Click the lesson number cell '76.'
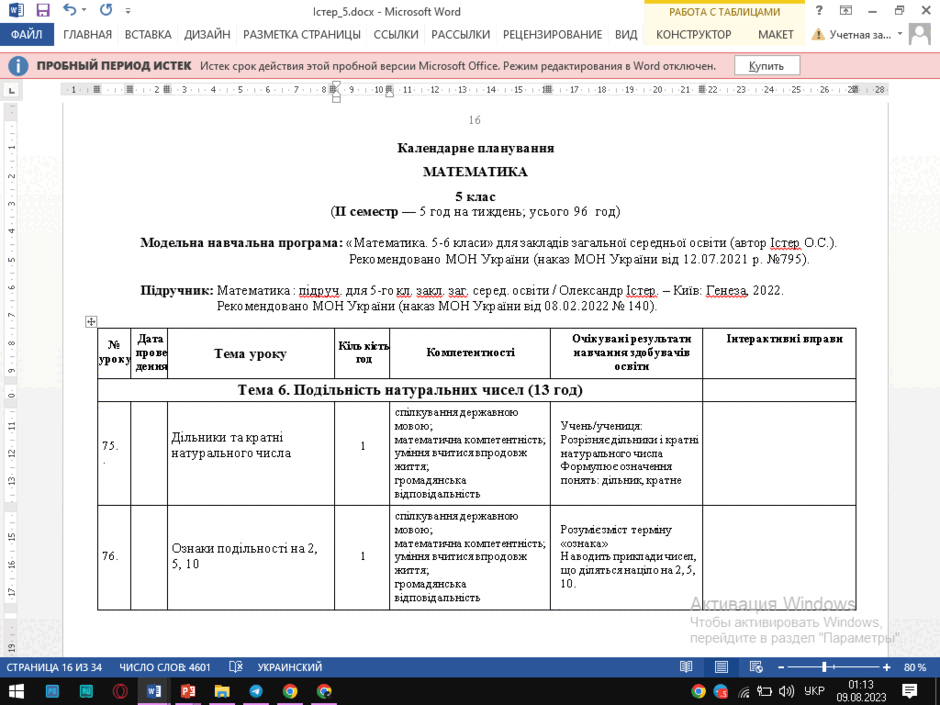 [114, 557]
